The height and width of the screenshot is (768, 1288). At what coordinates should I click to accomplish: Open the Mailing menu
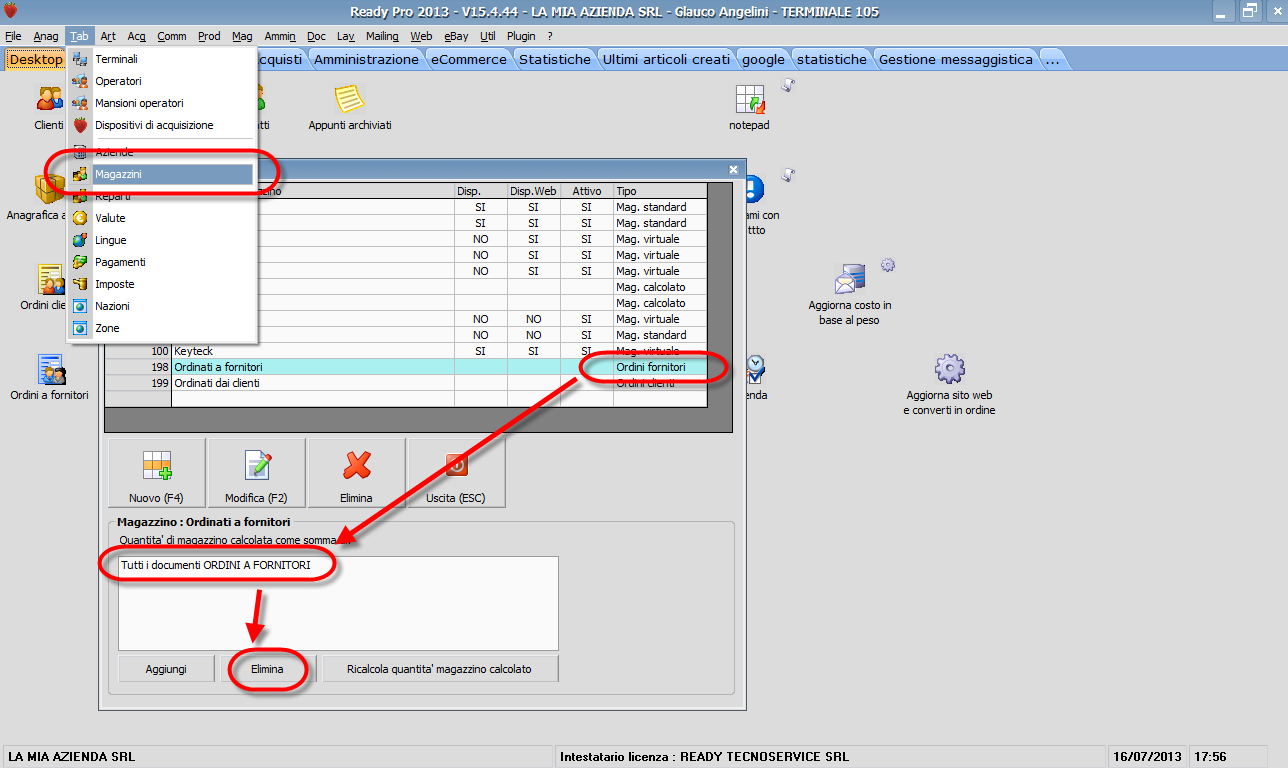(x=382, y=36)
